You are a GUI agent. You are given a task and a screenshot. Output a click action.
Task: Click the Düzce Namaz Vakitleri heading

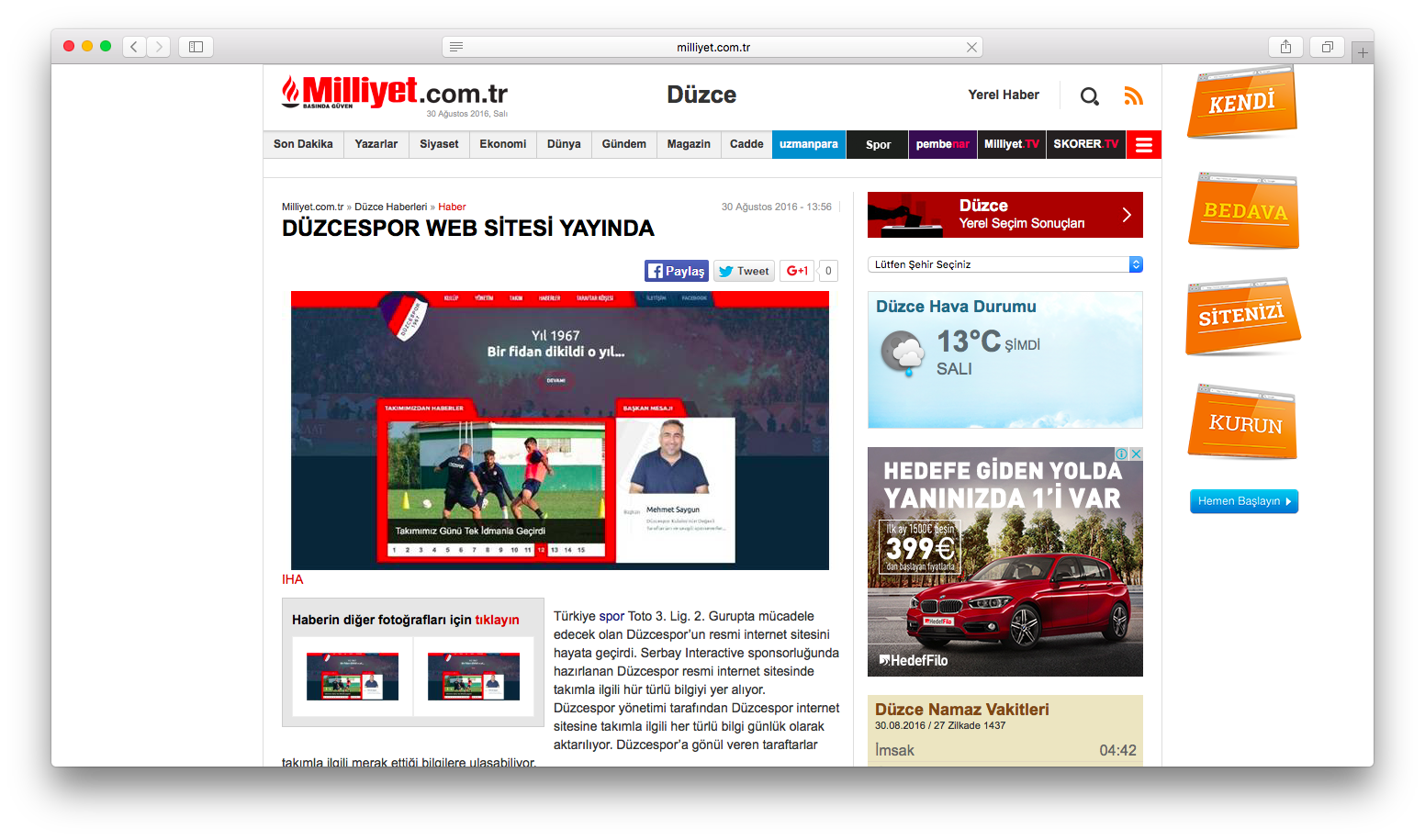pyautogui.click(x=962, y=710)
